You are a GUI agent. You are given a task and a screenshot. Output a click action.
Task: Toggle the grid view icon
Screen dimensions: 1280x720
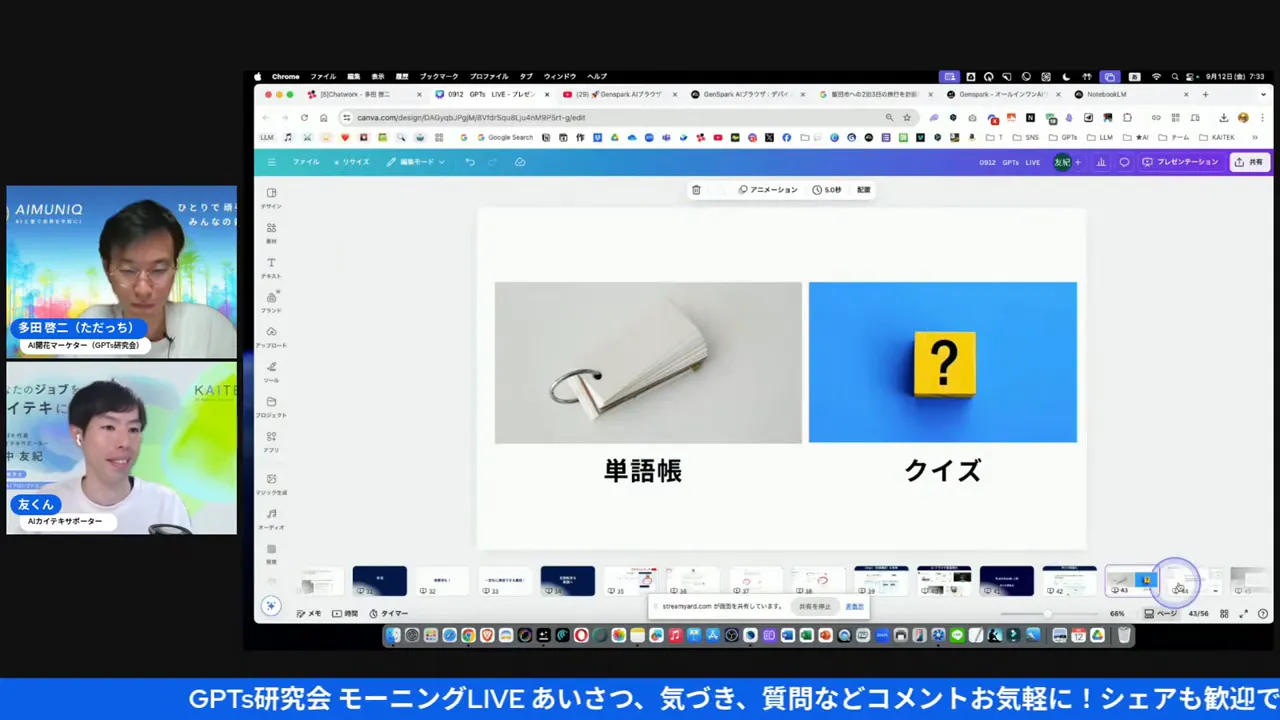(x=1224, y=614)
